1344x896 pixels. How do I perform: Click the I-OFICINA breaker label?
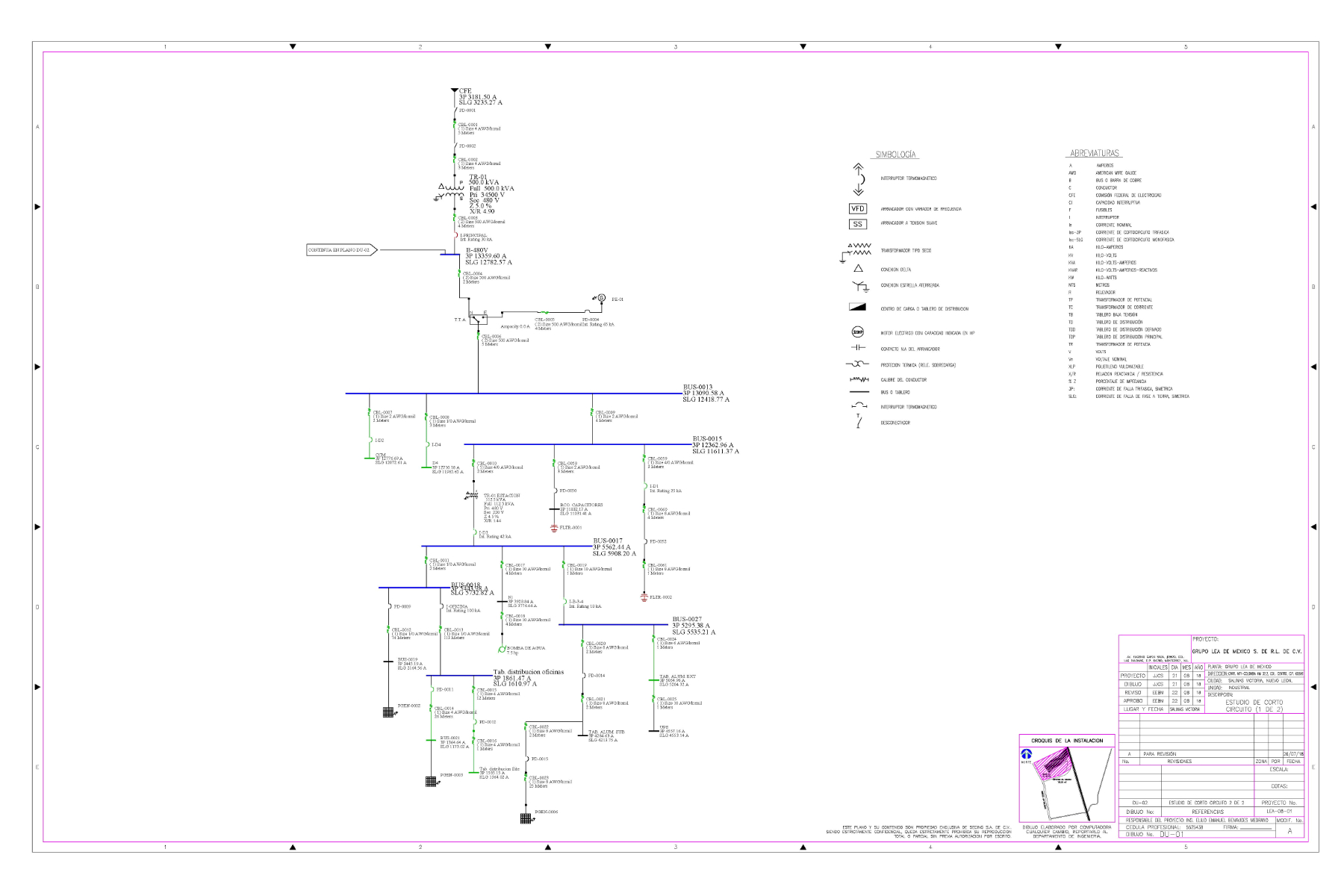[x=457, y=606]
